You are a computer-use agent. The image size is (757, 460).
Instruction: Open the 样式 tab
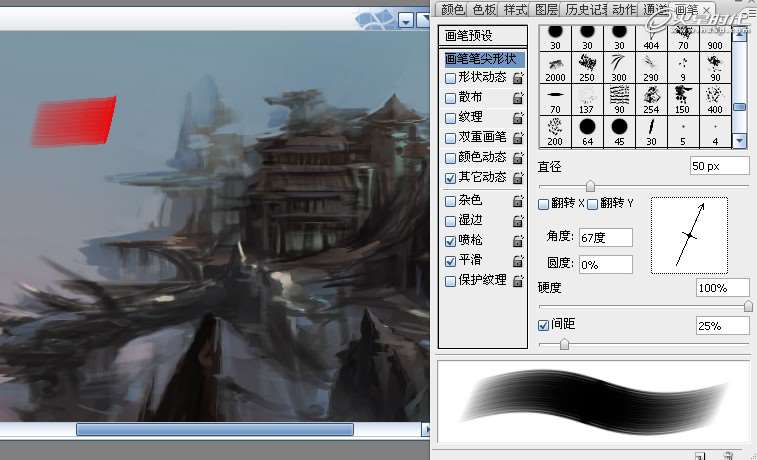click(x=515, y=9)
